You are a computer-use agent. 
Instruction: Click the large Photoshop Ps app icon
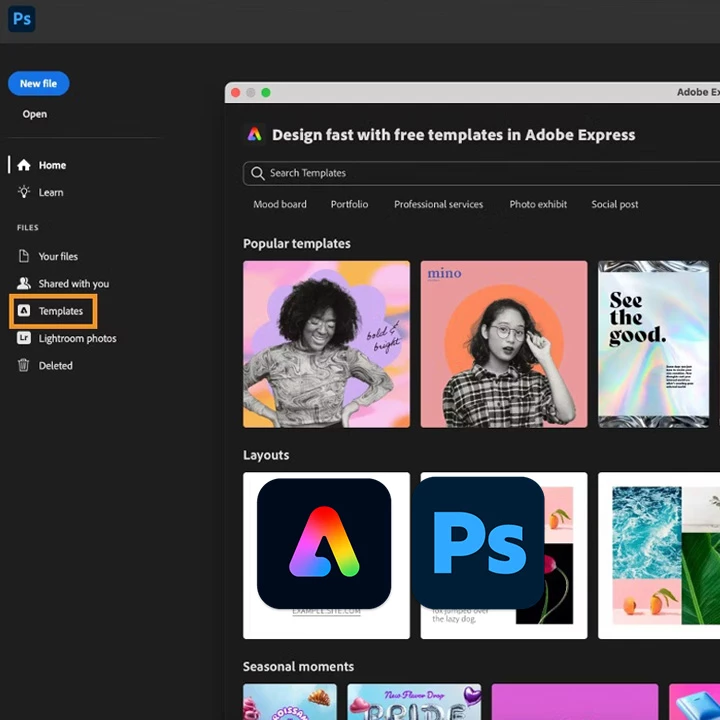pyautogui.click(x=478, y=543)
